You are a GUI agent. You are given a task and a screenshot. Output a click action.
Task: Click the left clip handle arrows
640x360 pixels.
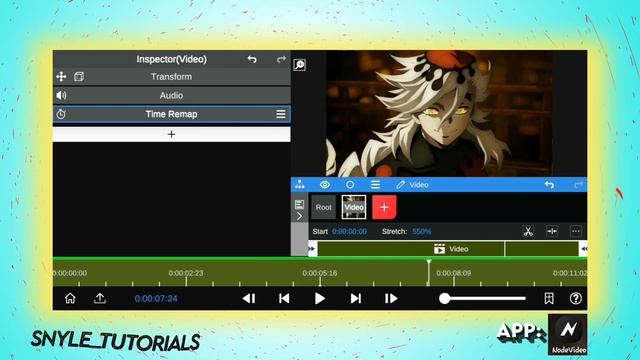coord(312,249)
